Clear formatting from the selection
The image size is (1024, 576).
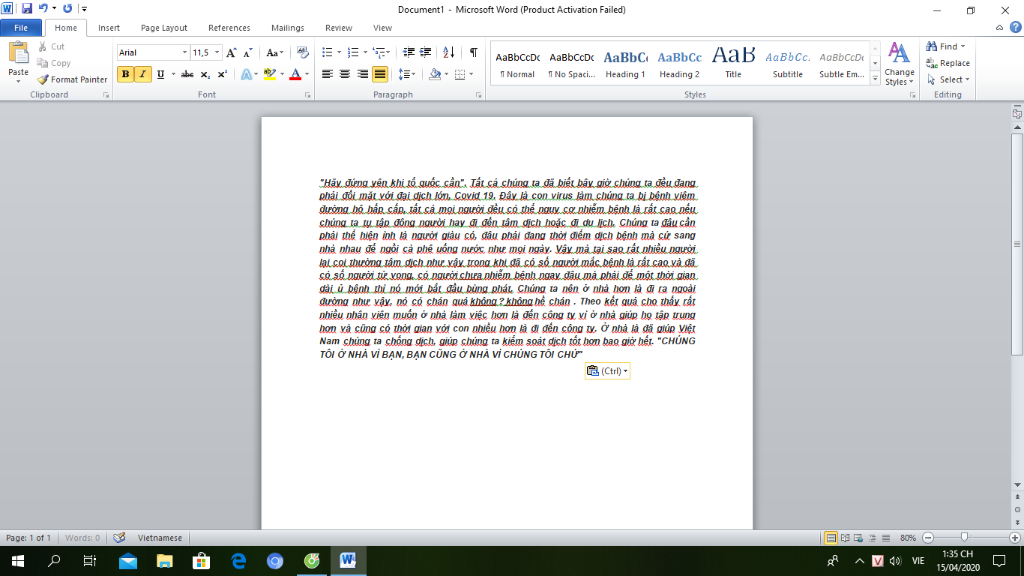click(302, 52)
